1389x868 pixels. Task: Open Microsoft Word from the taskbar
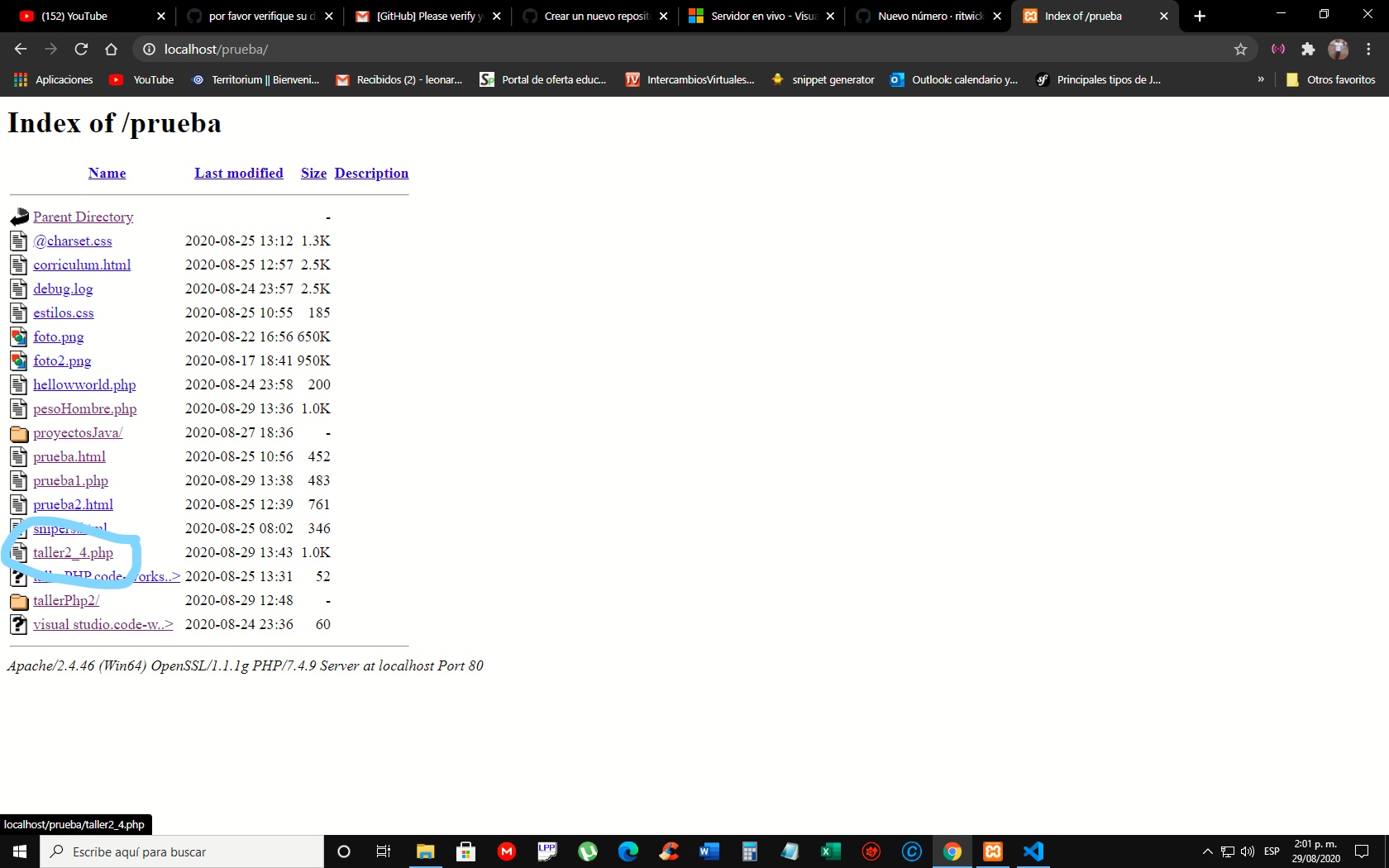click(708, 851)
